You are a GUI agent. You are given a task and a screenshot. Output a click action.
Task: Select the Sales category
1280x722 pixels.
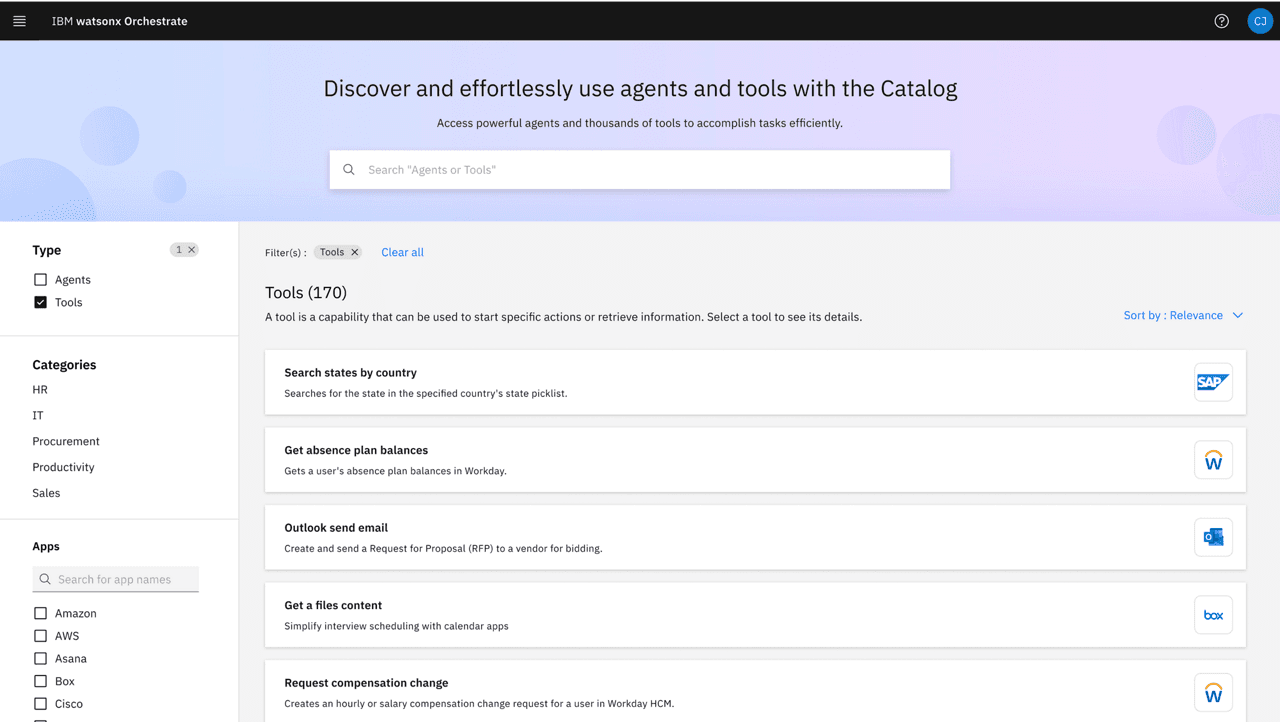(x=46, y=493)
